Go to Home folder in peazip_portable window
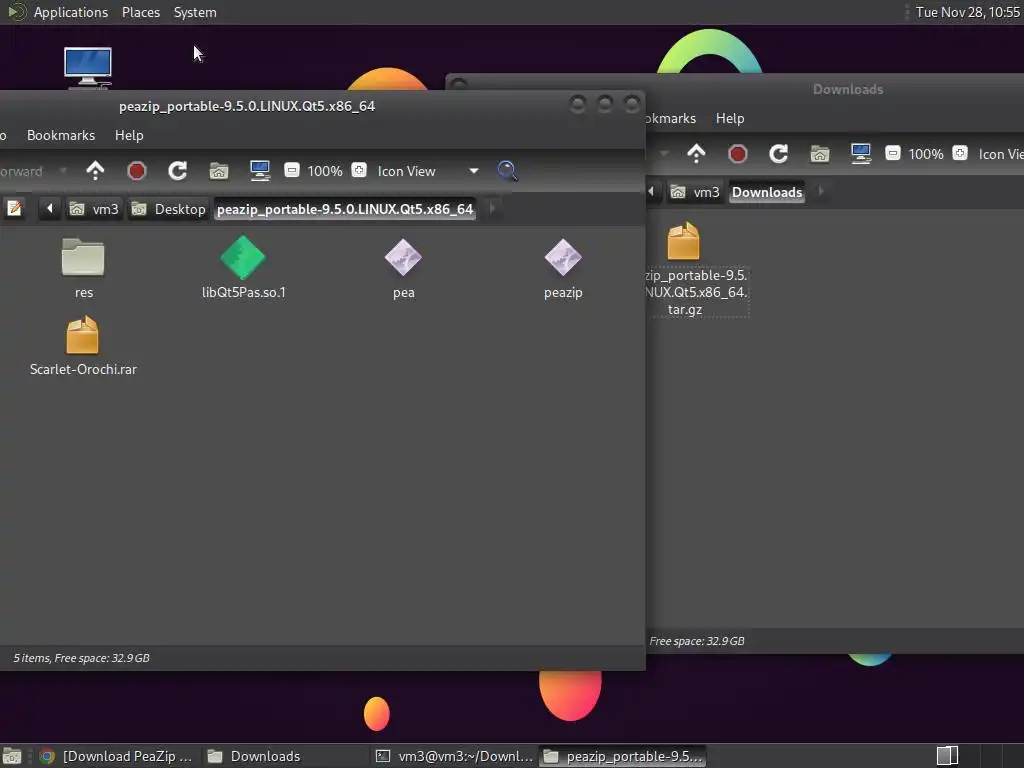 pyautogui.click(x=219, y=171)
